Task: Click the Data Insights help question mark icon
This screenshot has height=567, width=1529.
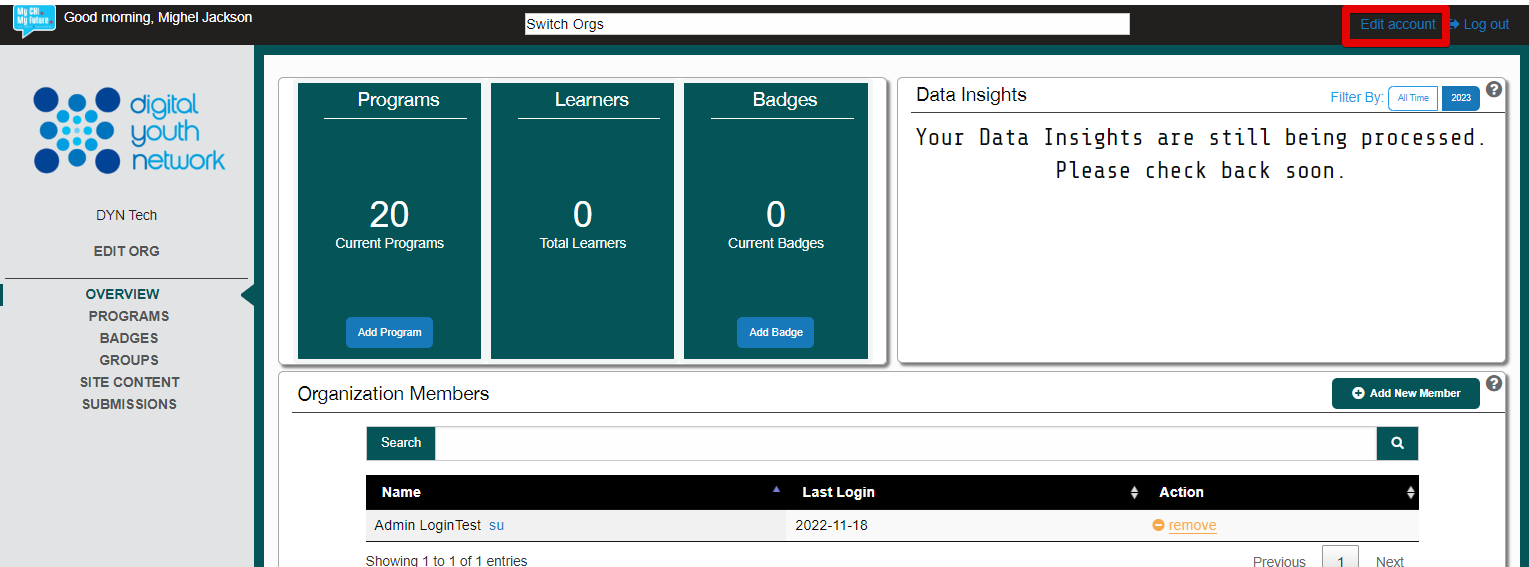Action: [x=1494, y=89]
